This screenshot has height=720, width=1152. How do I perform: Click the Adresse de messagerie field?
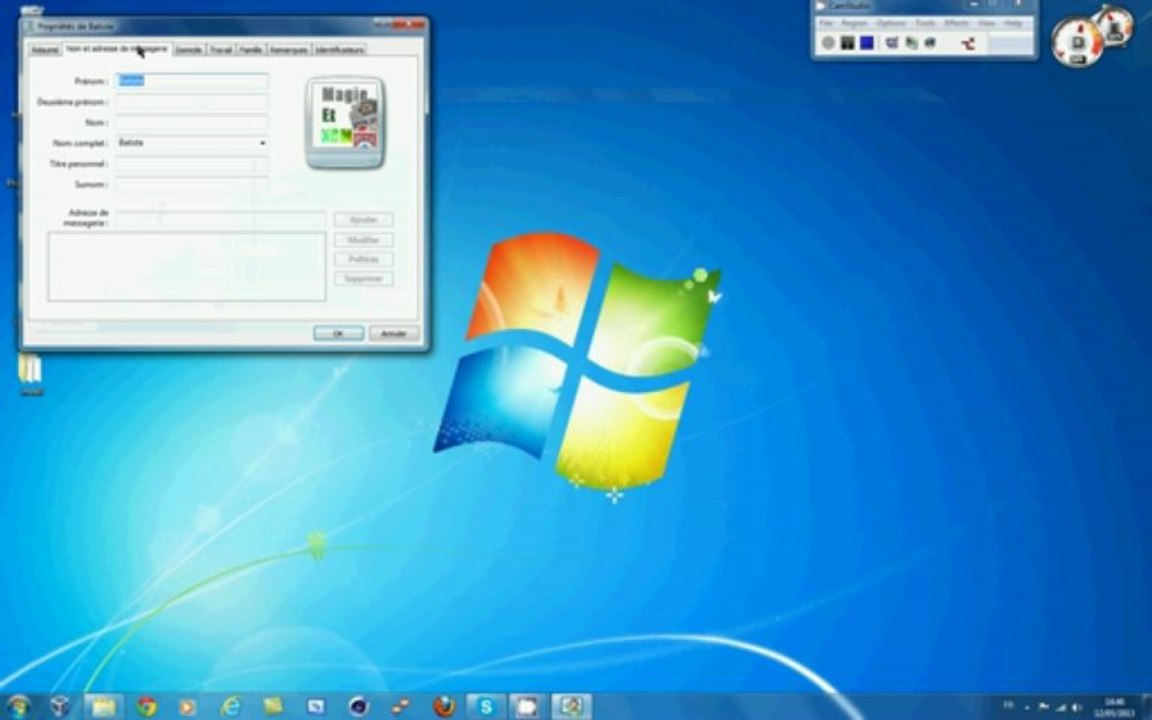220,218
